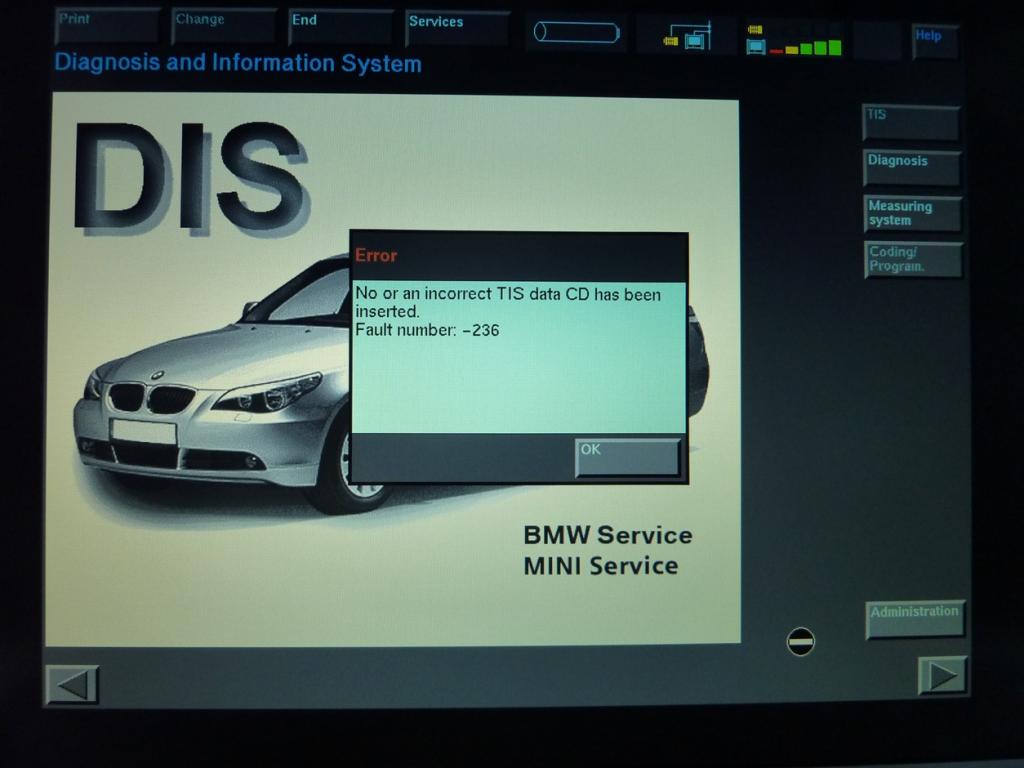Click the large DIS logo

[x=191, y=178]
